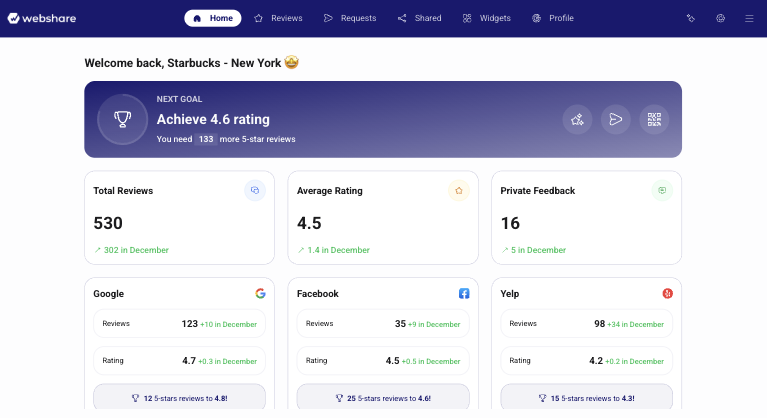Click the Google logo icon
Screen dimensions: 767x418
pyautogui.click(x=260, y=294)
